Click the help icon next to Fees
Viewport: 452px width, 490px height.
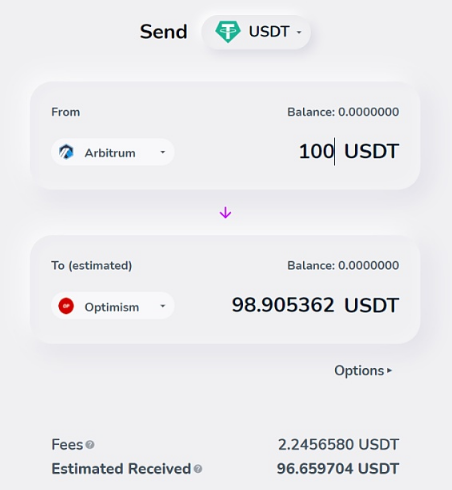coord(90,445)
